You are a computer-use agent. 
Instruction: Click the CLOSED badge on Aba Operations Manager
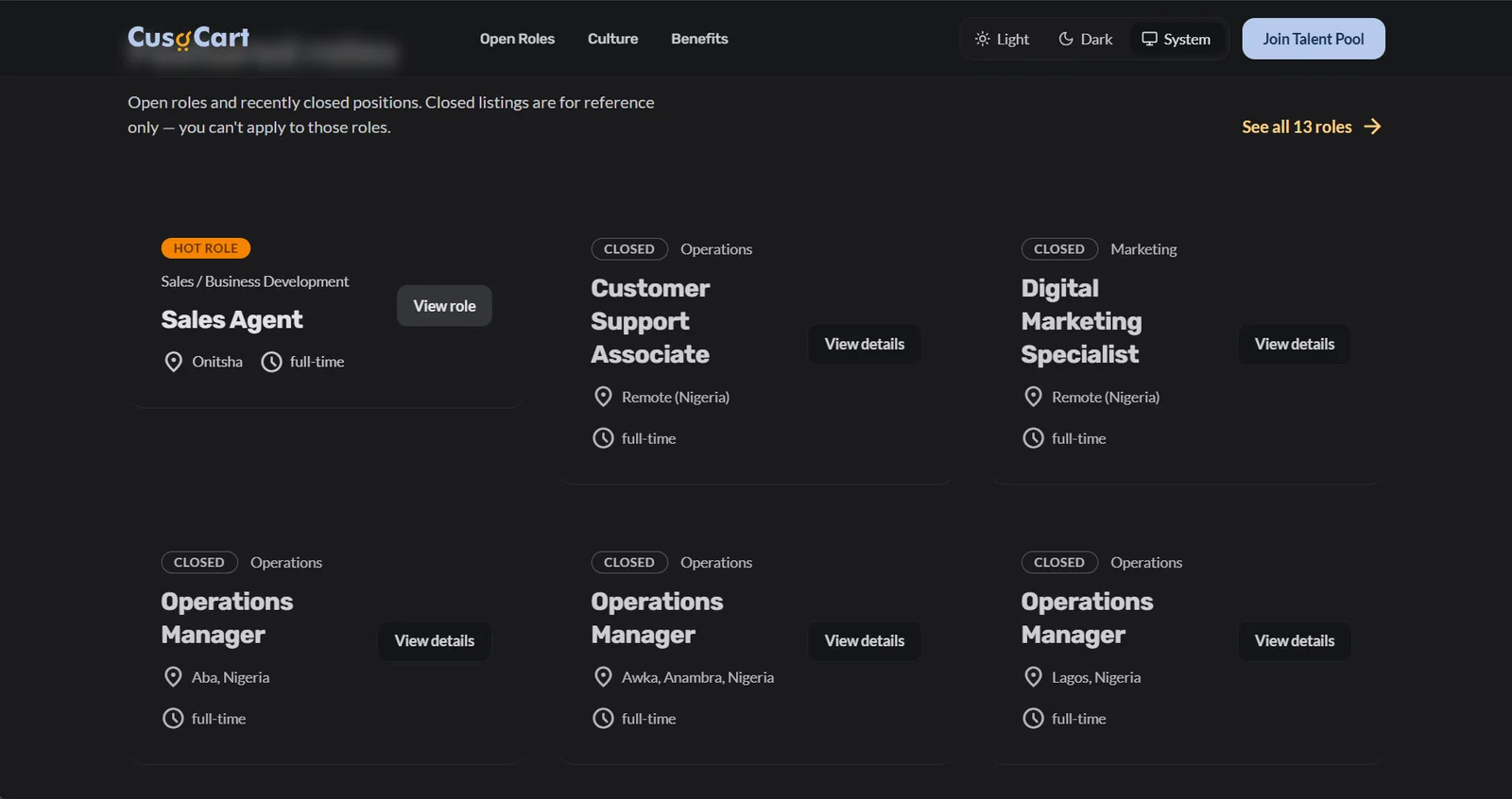pyautogui.click(x=199, y=563)
